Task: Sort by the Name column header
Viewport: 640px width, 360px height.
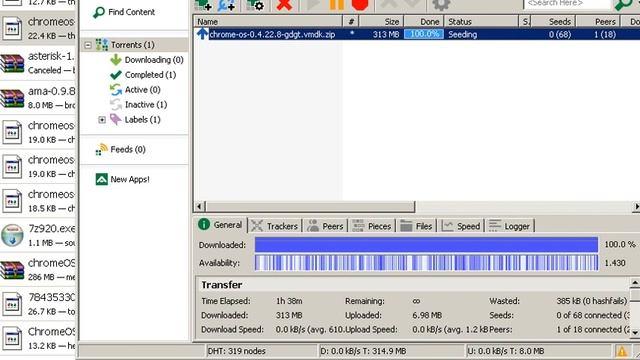Action: [x=268, y=22]
